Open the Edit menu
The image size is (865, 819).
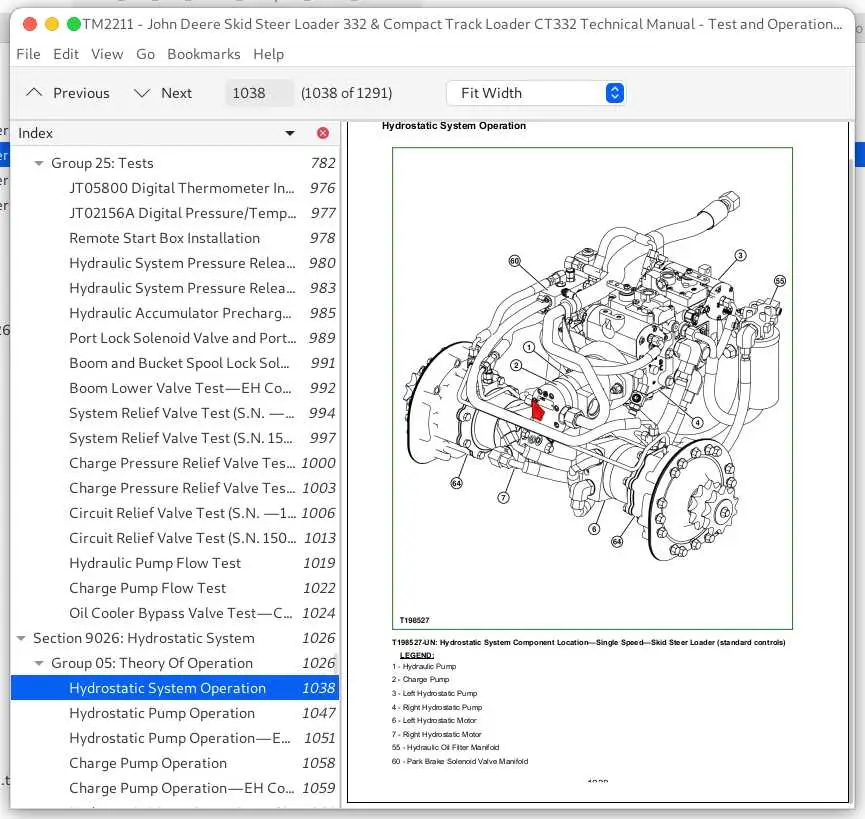coord(66,54)
